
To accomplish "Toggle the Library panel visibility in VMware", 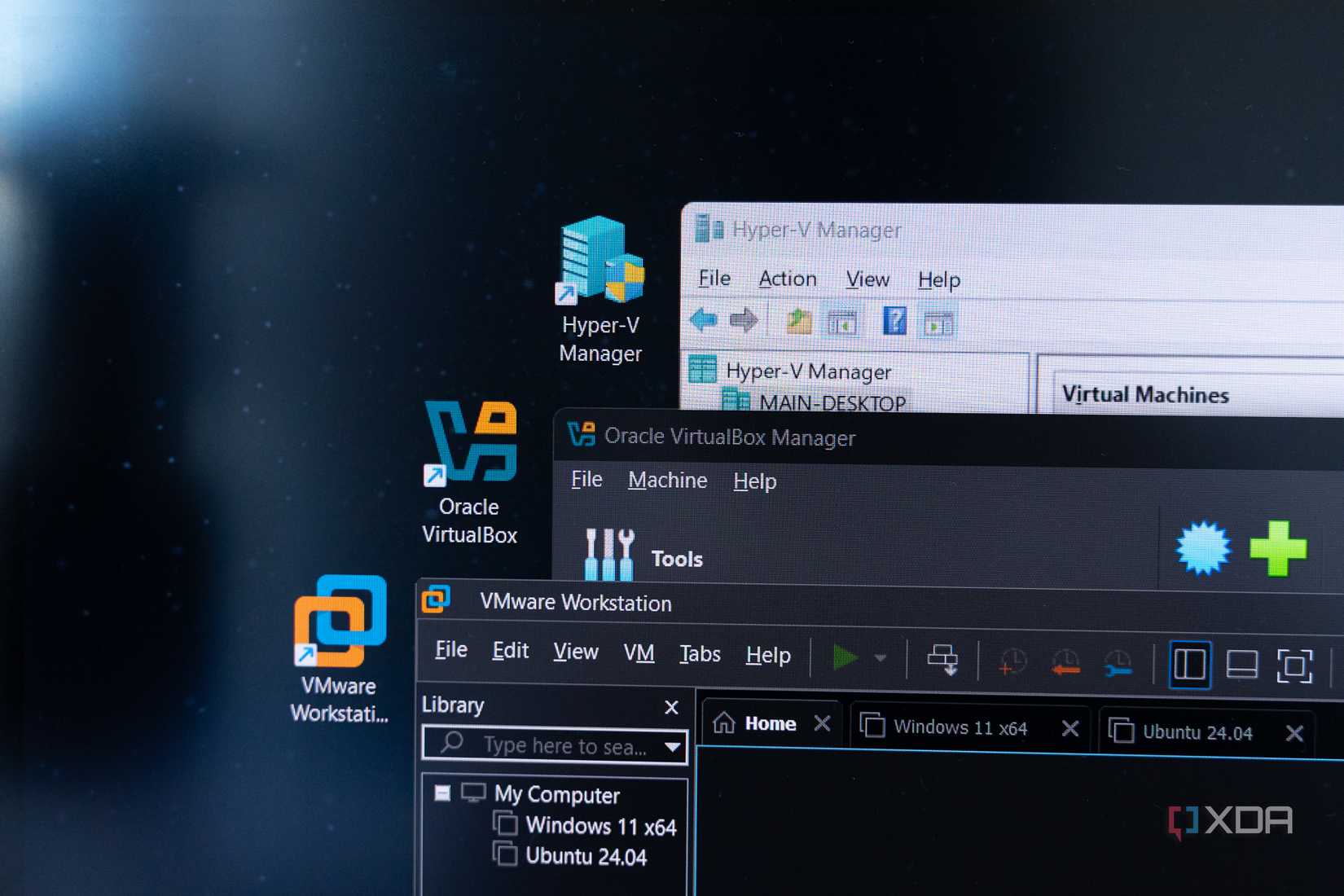I will [1192, 664].
